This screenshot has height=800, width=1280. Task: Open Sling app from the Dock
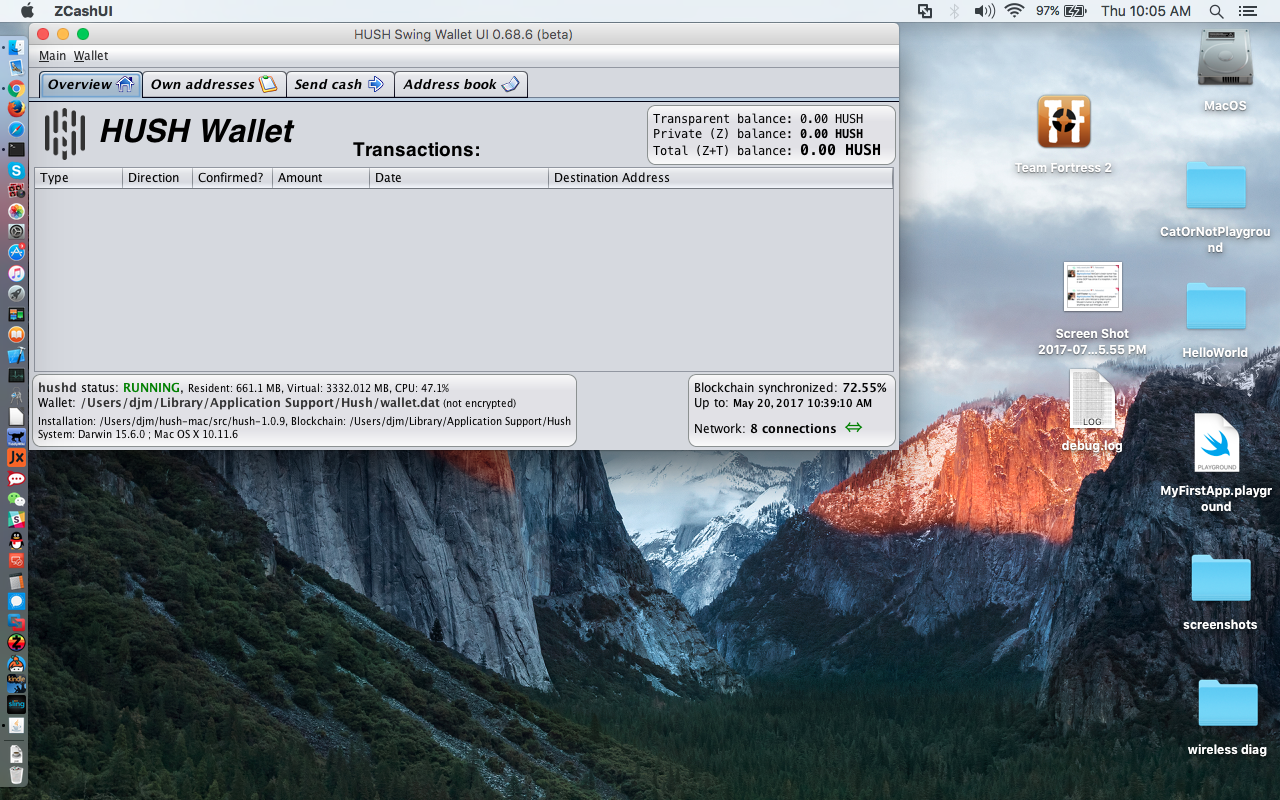tap(16, 703)
